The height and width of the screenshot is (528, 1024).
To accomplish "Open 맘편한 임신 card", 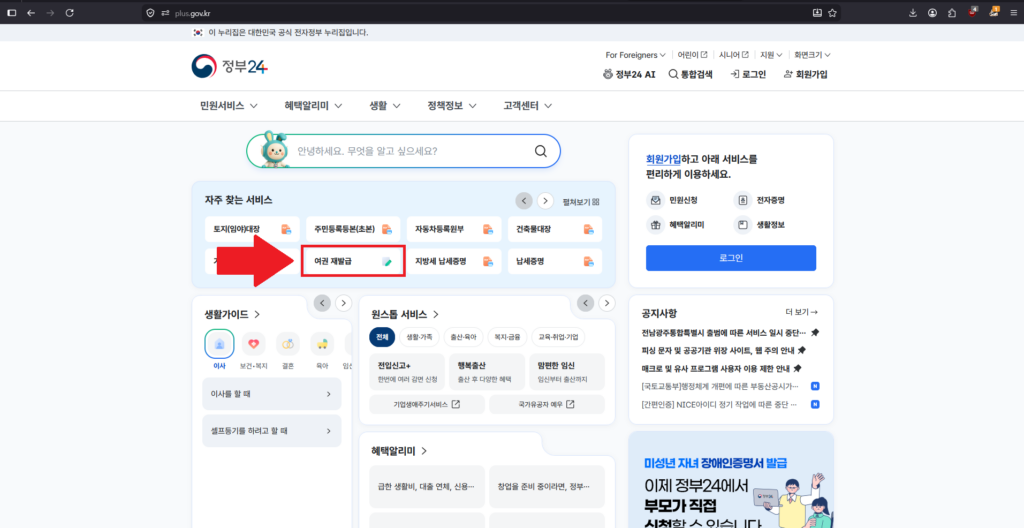I will pos(568,372).
